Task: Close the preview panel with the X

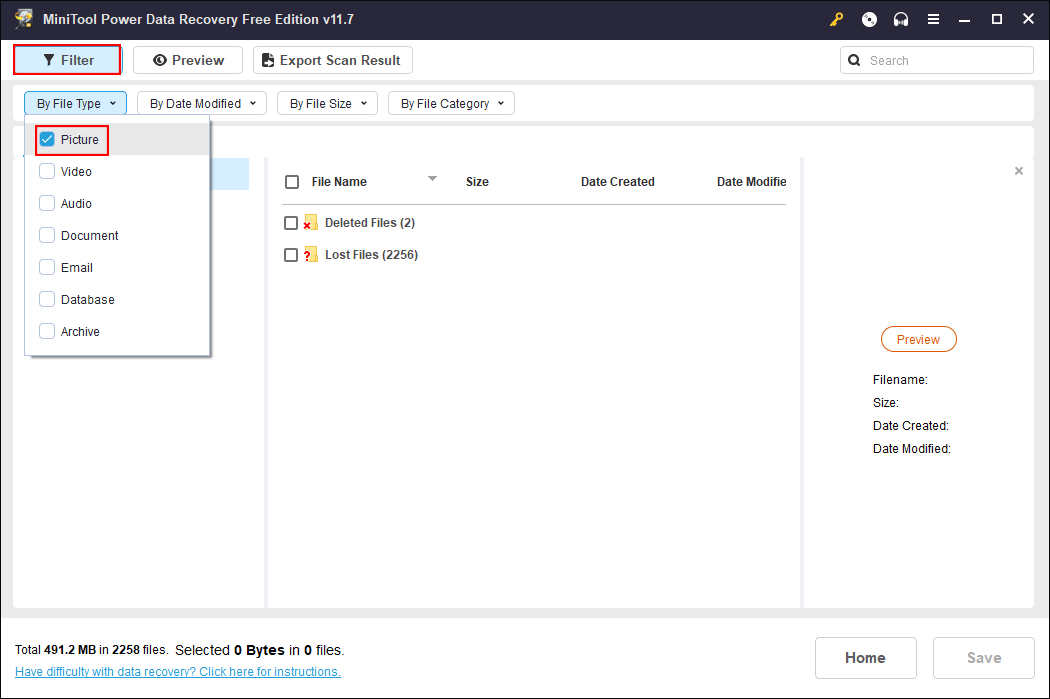Action: point(1019,171)
